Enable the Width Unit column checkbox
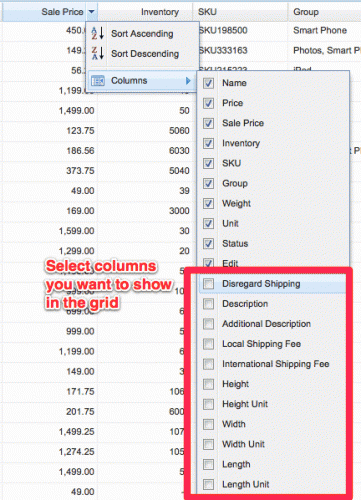This screenshot has width=361, height=500. pyautogui.click(x=209, y=444)
